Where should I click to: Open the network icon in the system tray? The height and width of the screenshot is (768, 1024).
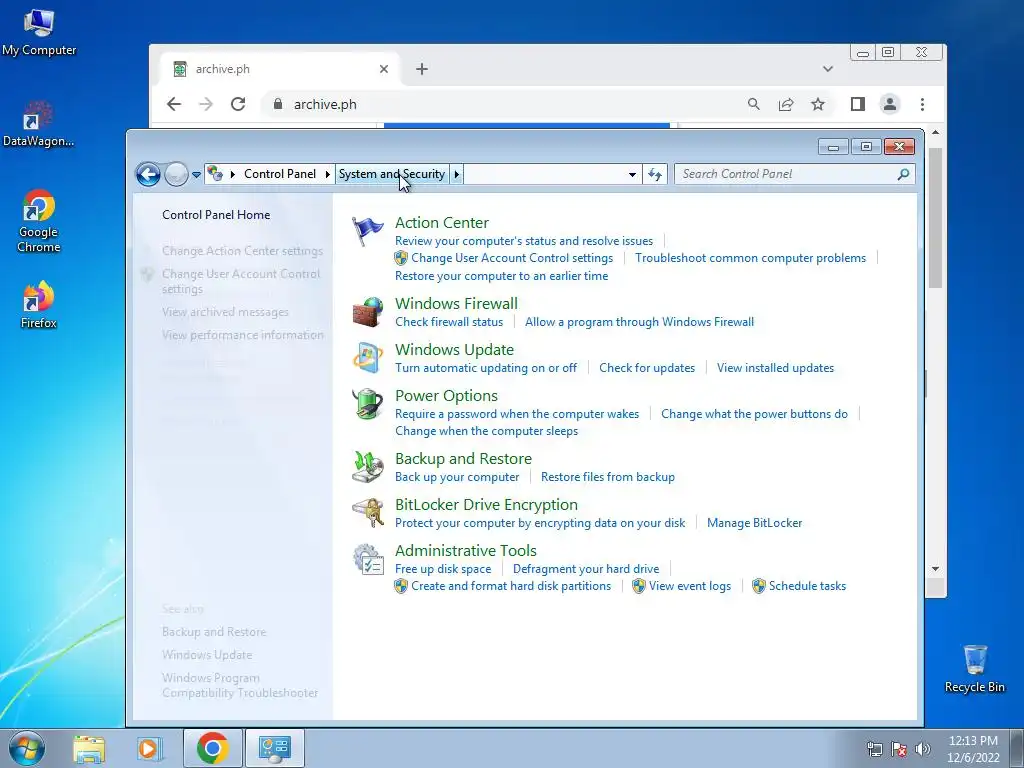pyautogui.click(x=874, y=749)
